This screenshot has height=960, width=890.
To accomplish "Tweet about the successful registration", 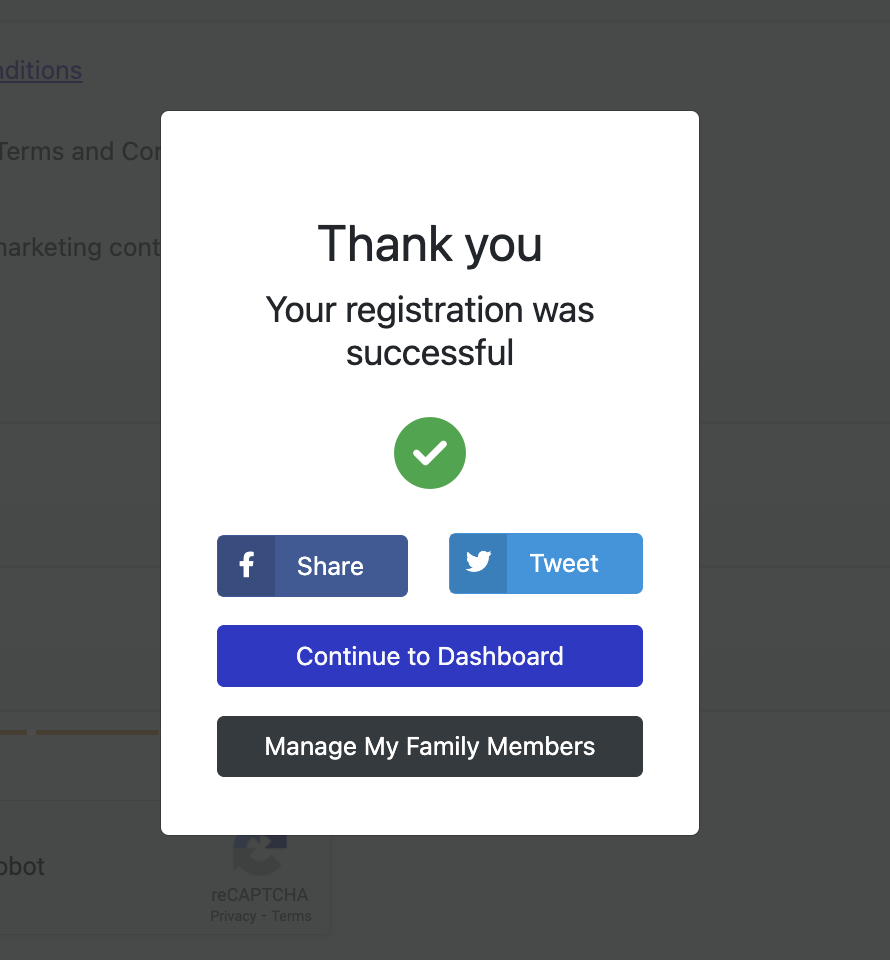I will (x=546, y=563).
